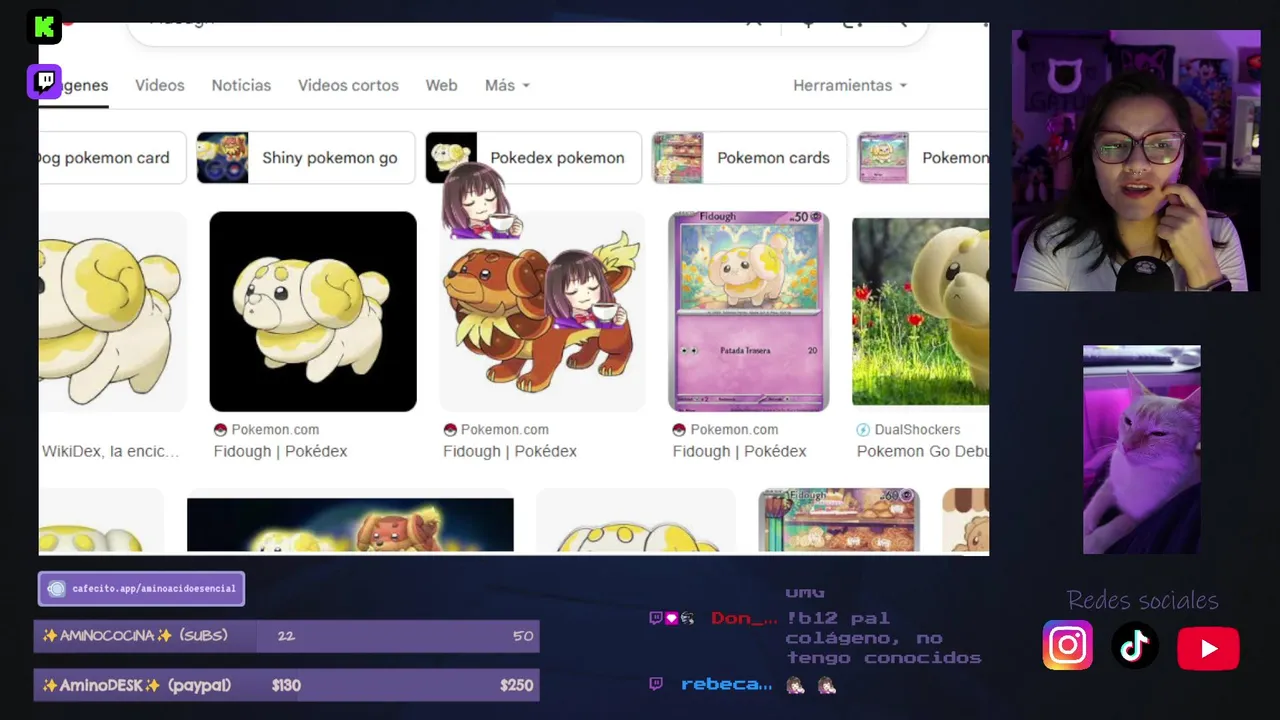1280x720 pixels.
Task: Open 'Pokemon Go Debu' result title
Action: click(923, 451)
